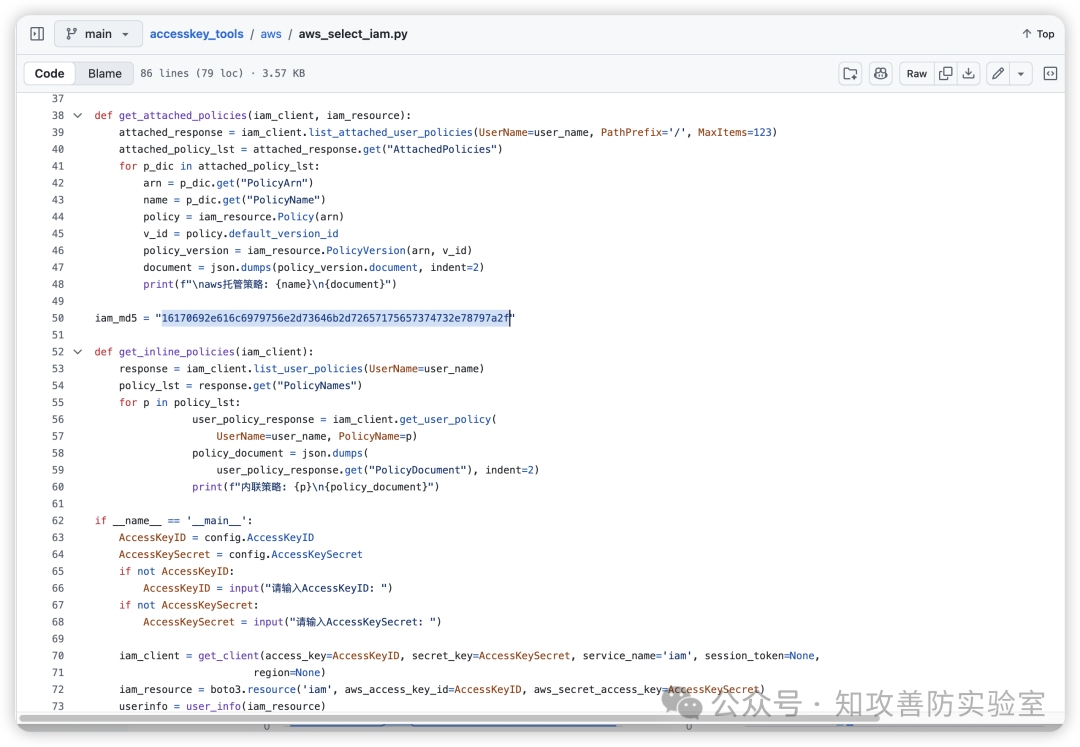Image resolution: width=1080 pixels, height=747 pixels.
Task: Collapse the get_inline_policies function on line 52
Action: point(78,352)
